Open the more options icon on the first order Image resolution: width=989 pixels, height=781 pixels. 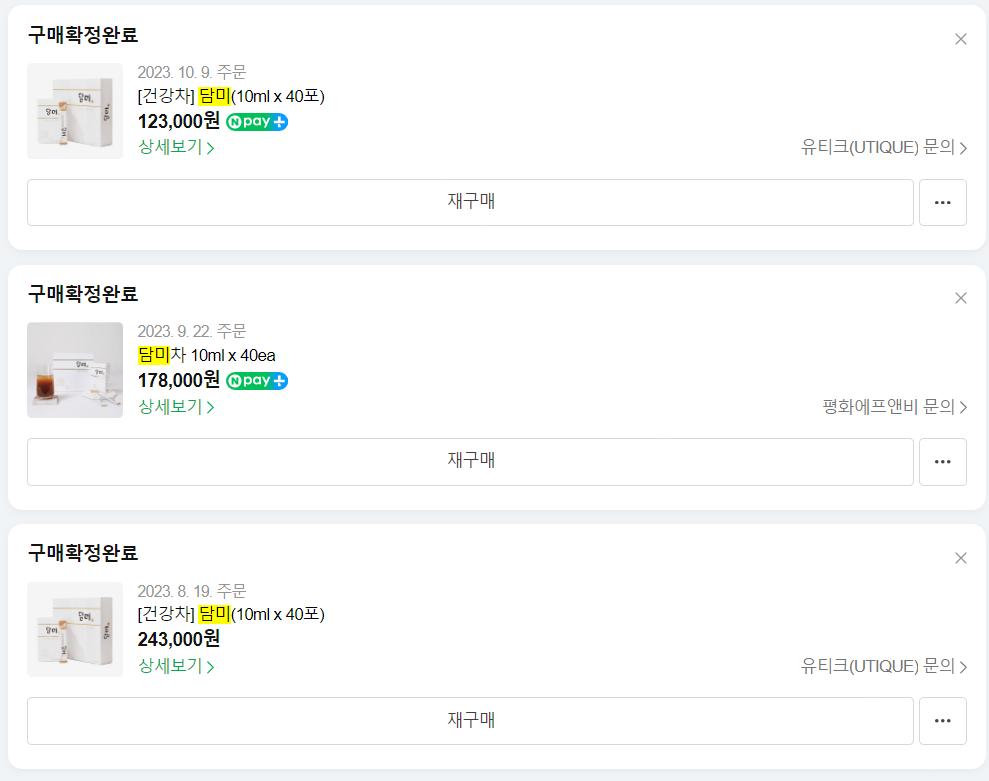tap(942, 202)
